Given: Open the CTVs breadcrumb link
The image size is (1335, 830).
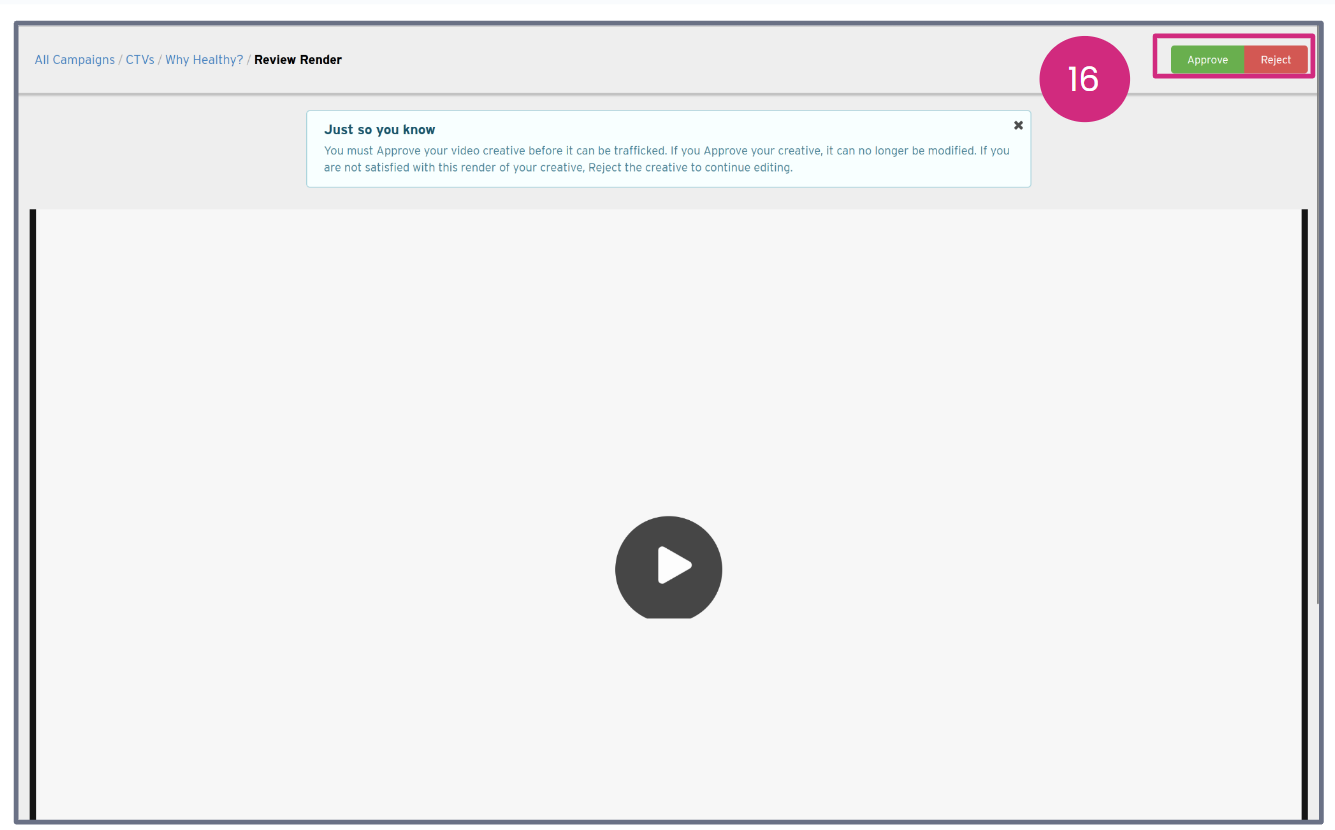Looking at the screenshot, I should coord(140,60).
